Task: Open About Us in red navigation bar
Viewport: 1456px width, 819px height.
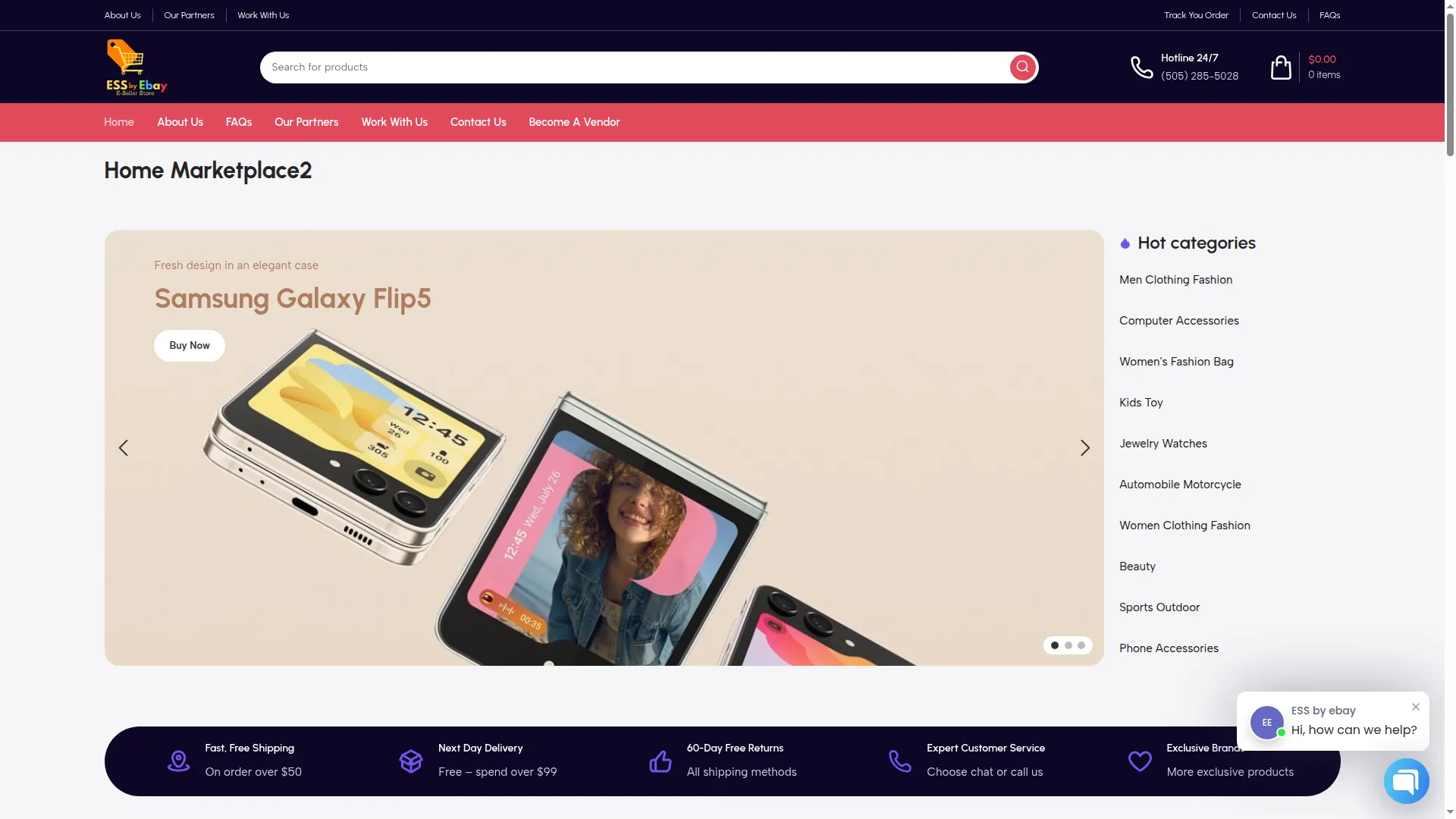Action: click(x=180, y=122)
